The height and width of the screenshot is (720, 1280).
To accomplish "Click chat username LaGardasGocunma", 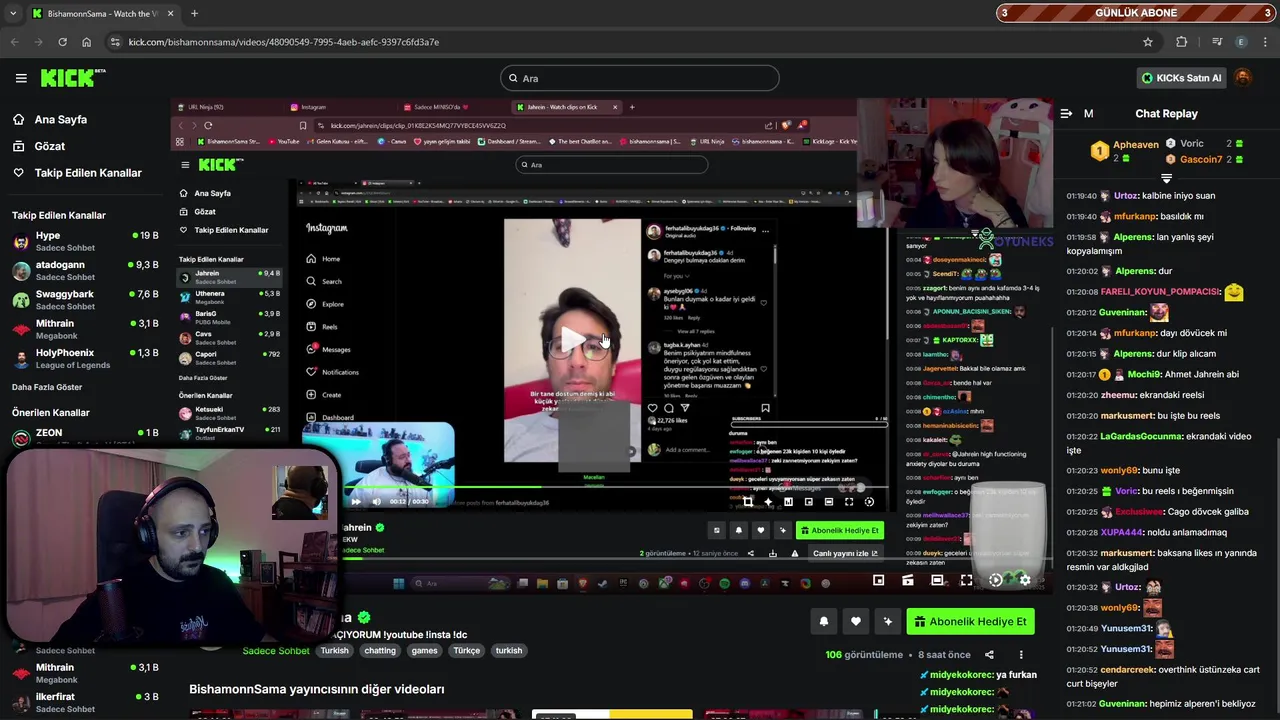I will 1141,436.
